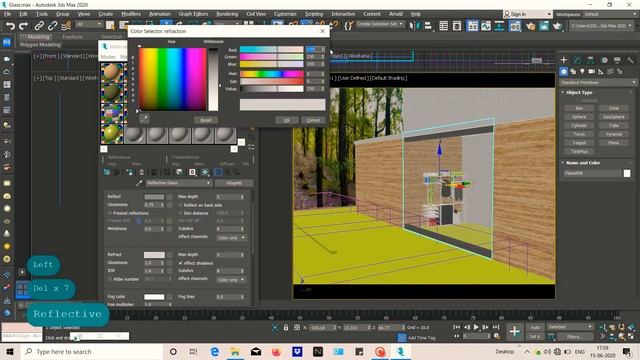This screenshot has width=640, height=360.
Task: Toggle Affect shadows checkbox
Action: tap(180, 263)
